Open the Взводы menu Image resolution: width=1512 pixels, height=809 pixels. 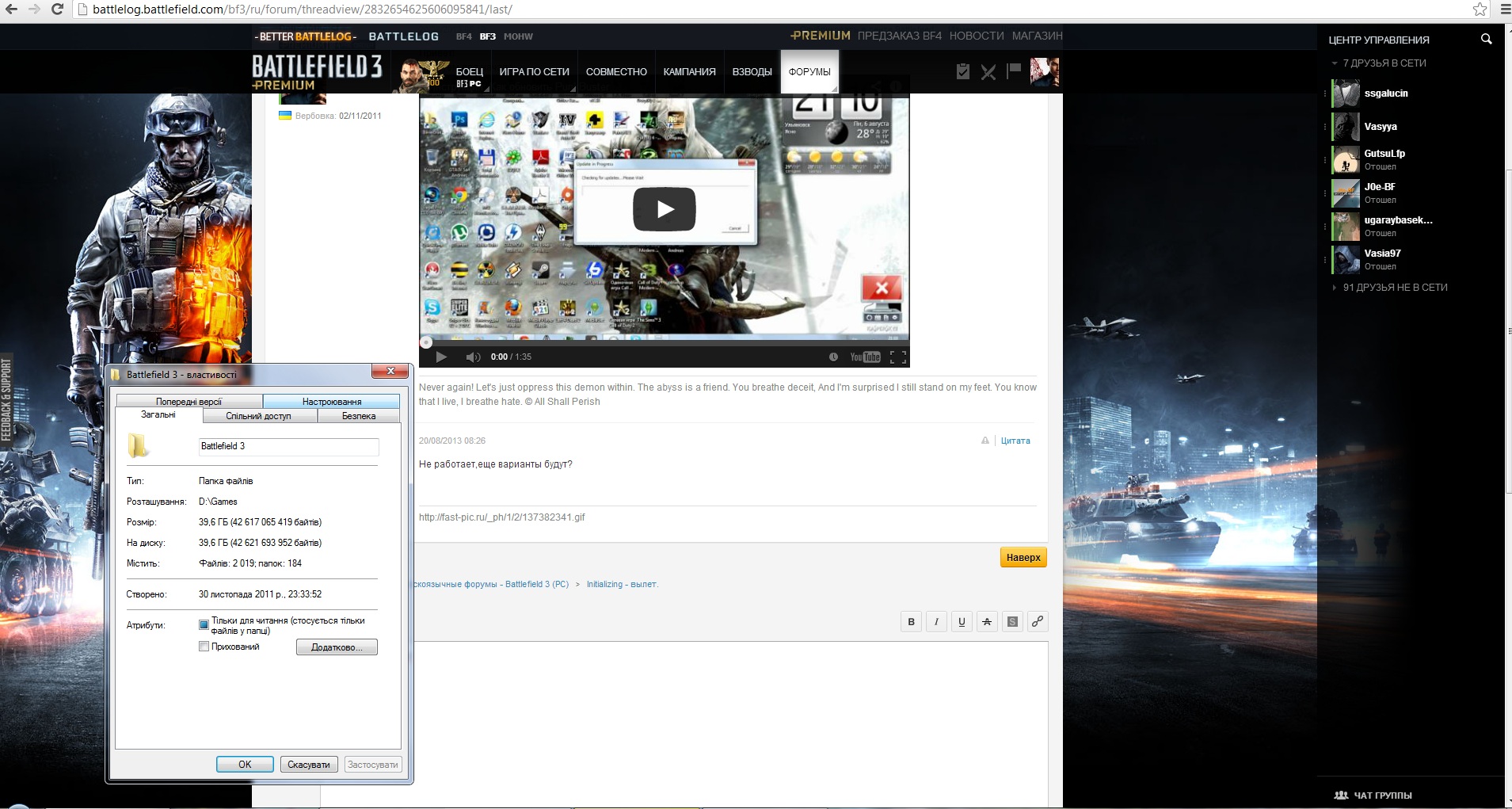[752, 72]
